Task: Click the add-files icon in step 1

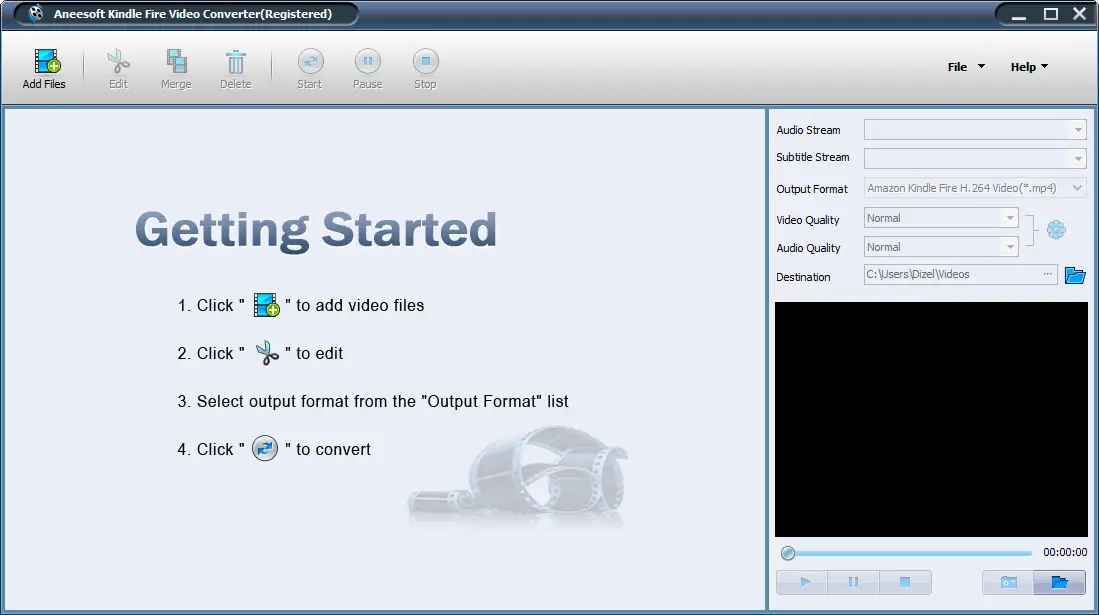Action: tap(266, 305)
